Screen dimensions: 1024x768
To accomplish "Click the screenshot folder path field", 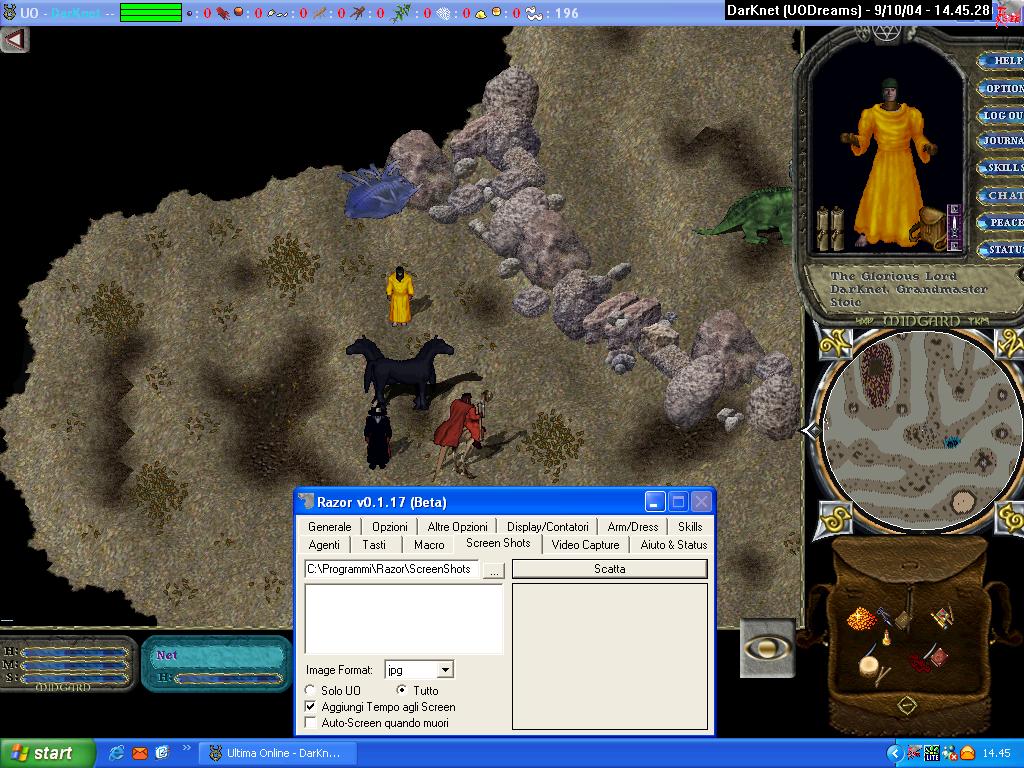I will 392,569.
